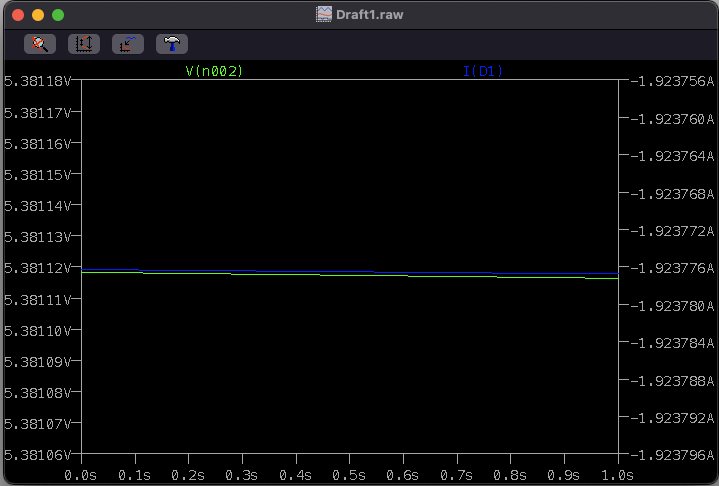Viewport: 719px width, 486px height.
Task: Select the green V(n002) trace label
Action: pos(214,71)
